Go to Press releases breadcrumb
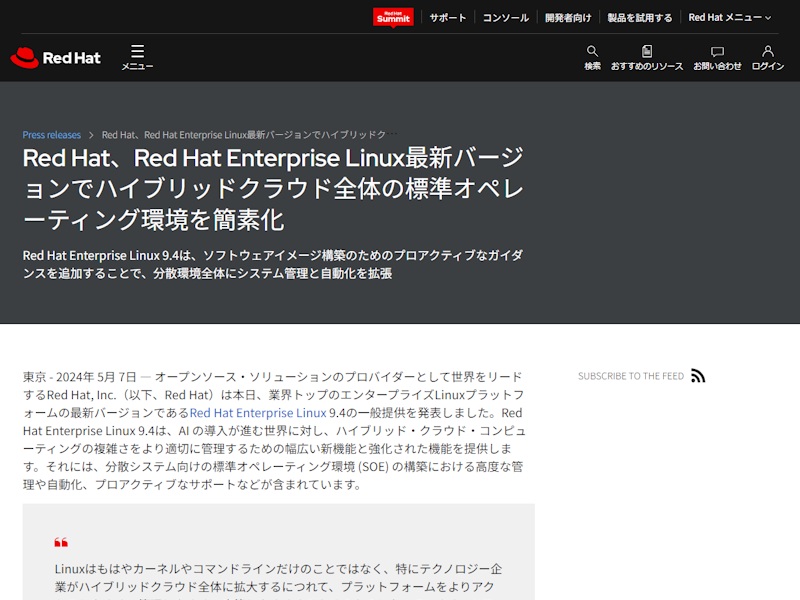800x600 pixels. pyautogui.click(x=52, y=135)
